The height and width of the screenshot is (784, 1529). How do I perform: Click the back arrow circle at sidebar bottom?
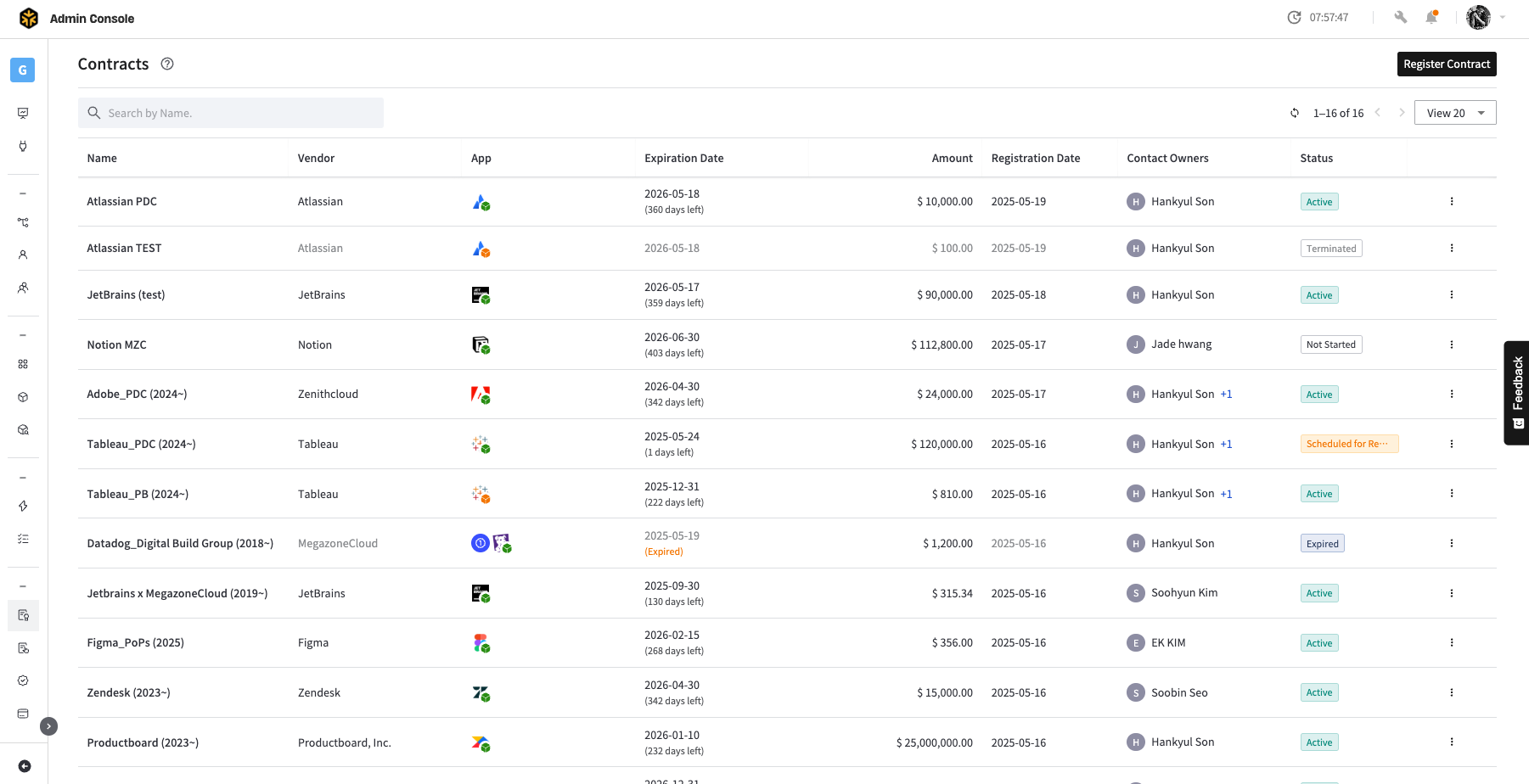pyautogui.click(x=25, y=766)
